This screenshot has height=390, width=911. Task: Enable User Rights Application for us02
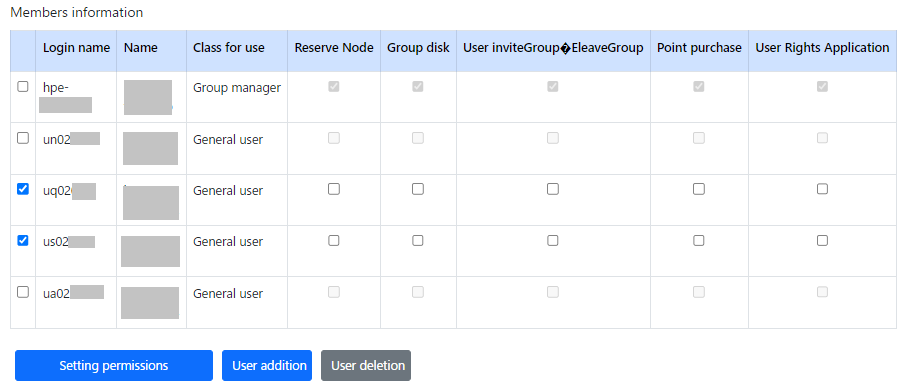coord(822,240)
